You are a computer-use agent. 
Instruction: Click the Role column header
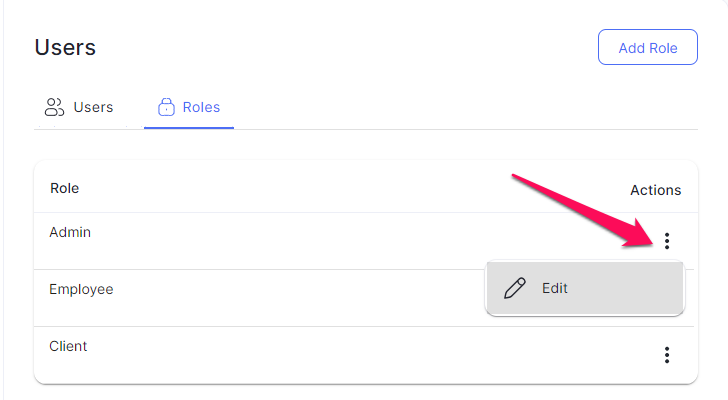coord(65,188)
